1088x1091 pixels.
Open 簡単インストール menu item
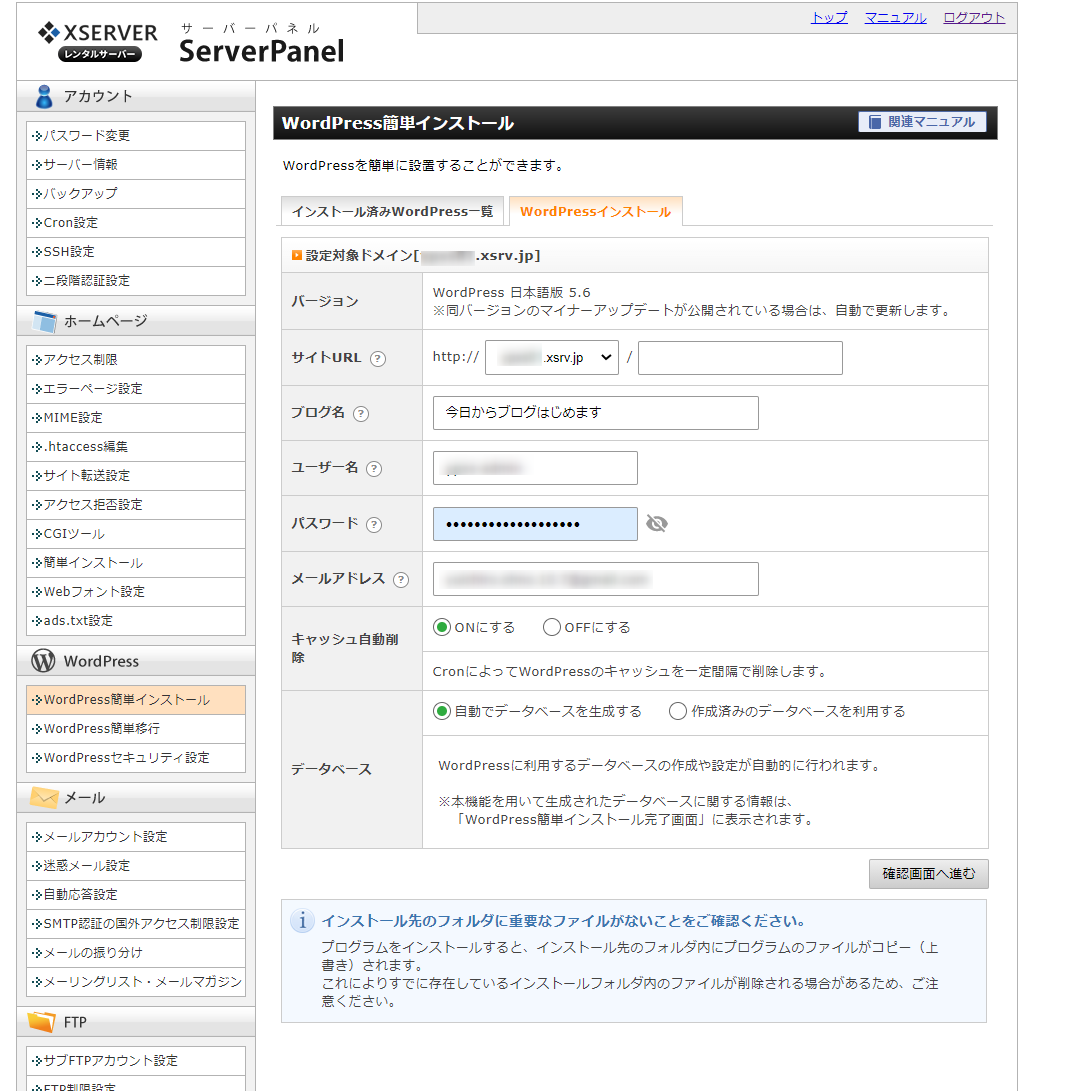coord(136,563)
